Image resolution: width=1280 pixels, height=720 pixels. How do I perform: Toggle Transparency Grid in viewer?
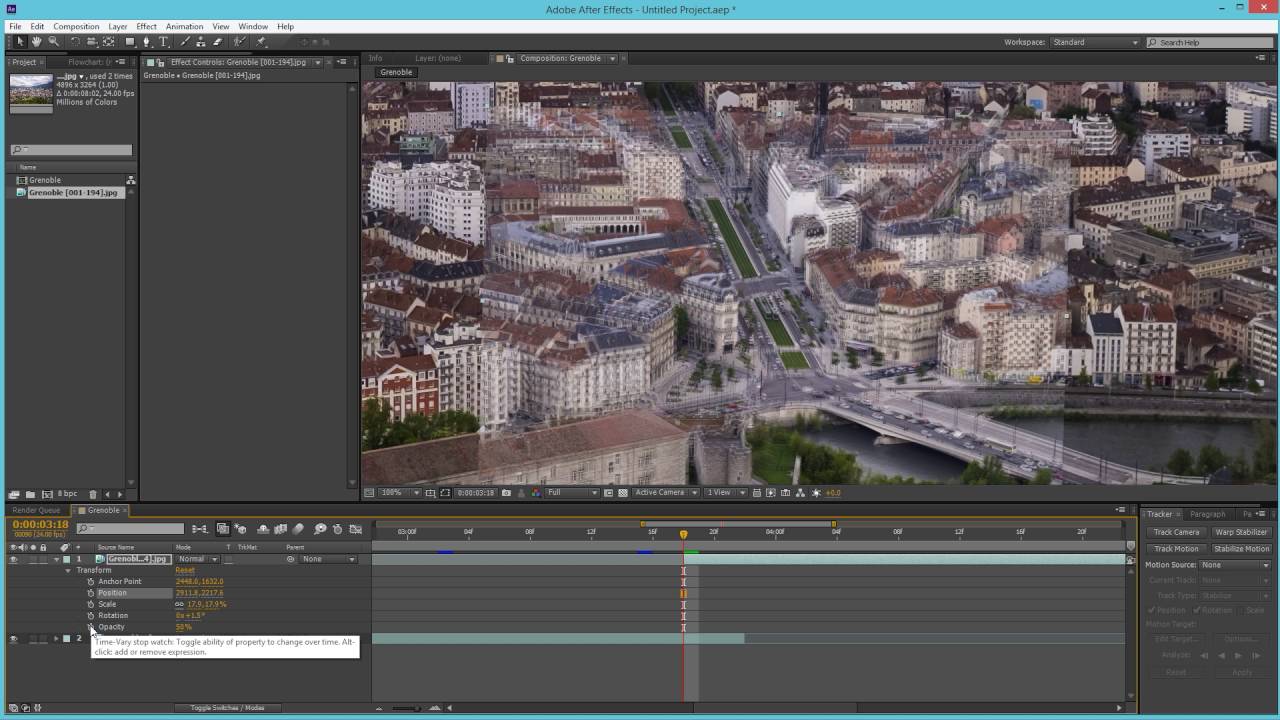623,492
